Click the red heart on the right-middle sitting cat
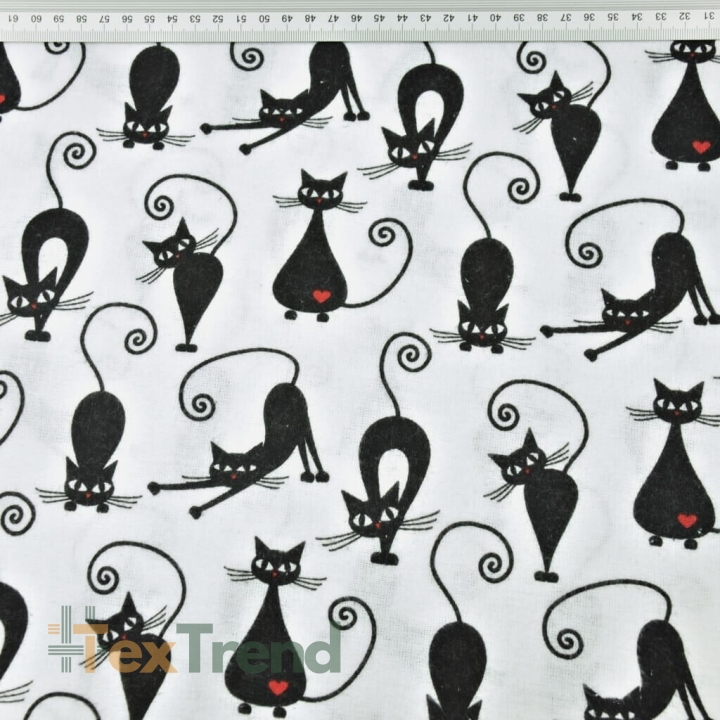This screenshot has width=720, height=720. click(x=686, y=520)
